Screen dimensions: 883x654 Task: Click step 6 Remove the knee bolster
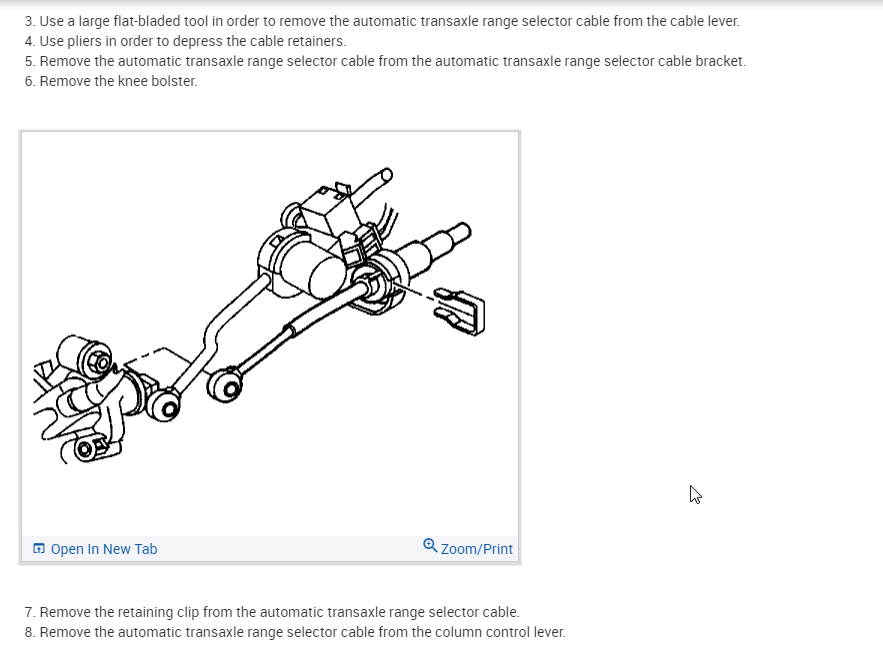tap(111, 81)
